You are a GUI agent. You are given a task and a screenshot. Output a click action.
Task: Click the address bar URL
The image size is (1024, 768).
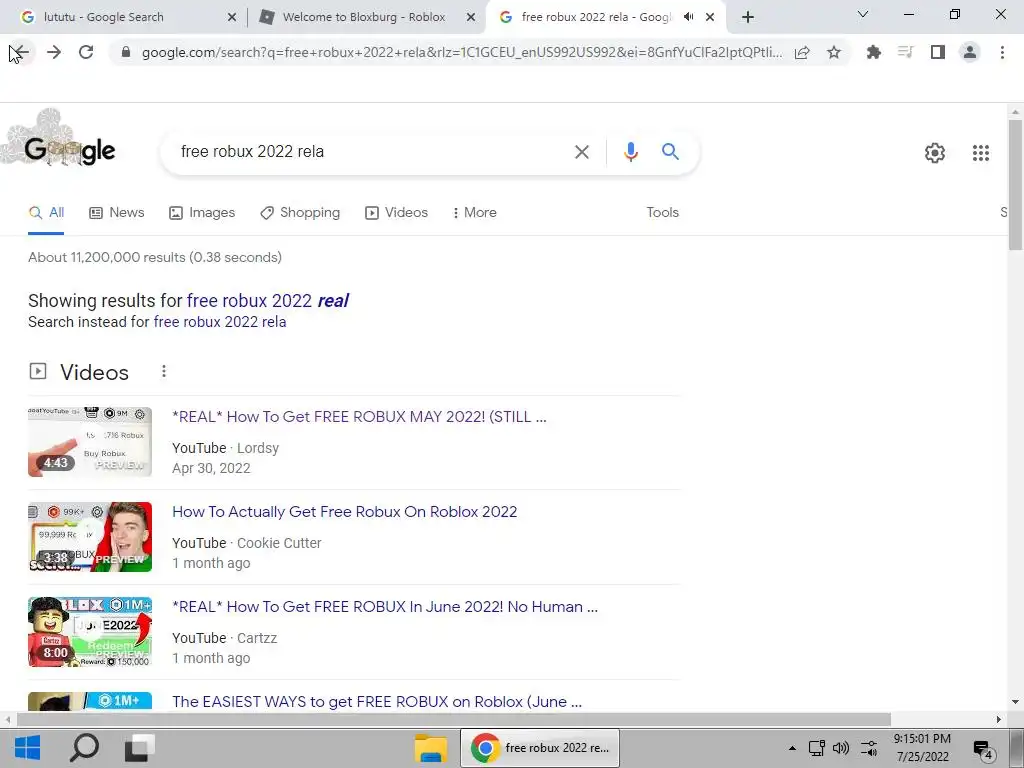pyautogui.click(x=461, y=52)
